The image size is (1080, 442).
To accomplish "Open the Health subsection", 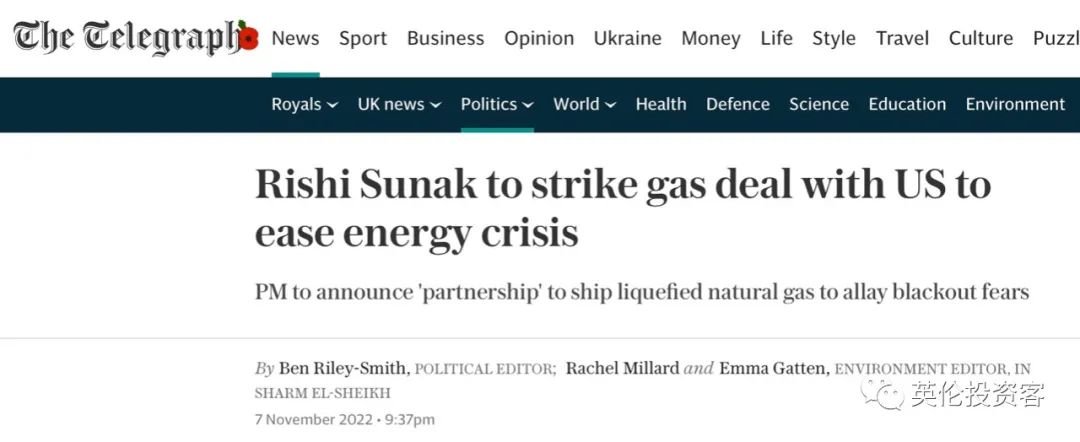I will (661, 105).
